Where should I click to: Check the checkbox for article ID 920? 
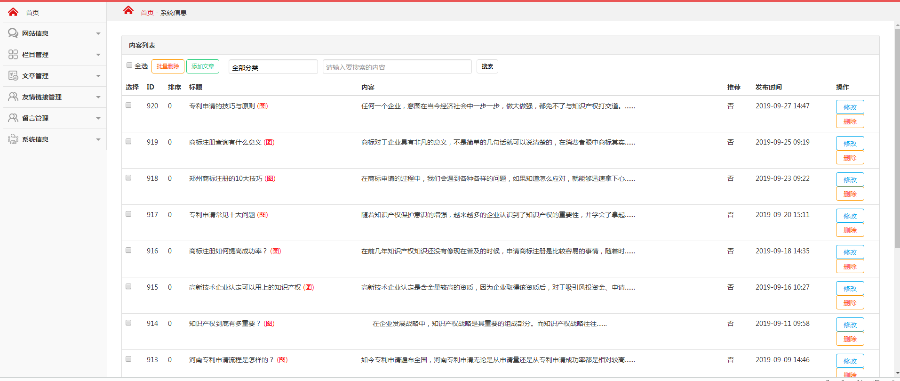pyautogui.click(x=129, y=105)
